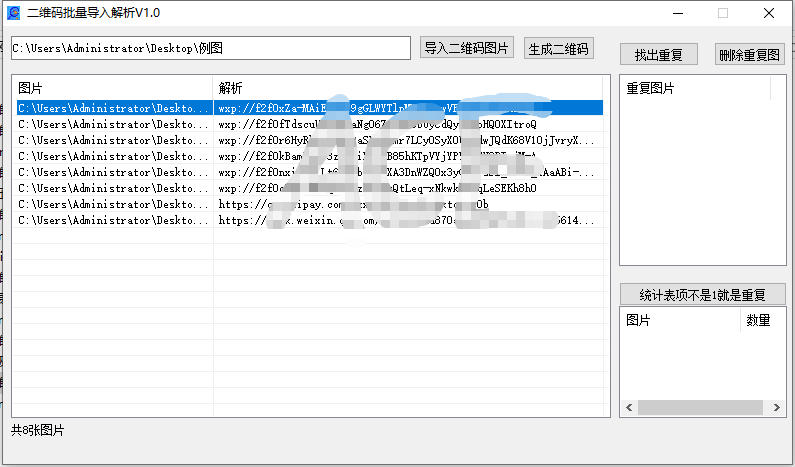
Task: Click the 导入二维码图片 button
Action: [x=467, y=48]
